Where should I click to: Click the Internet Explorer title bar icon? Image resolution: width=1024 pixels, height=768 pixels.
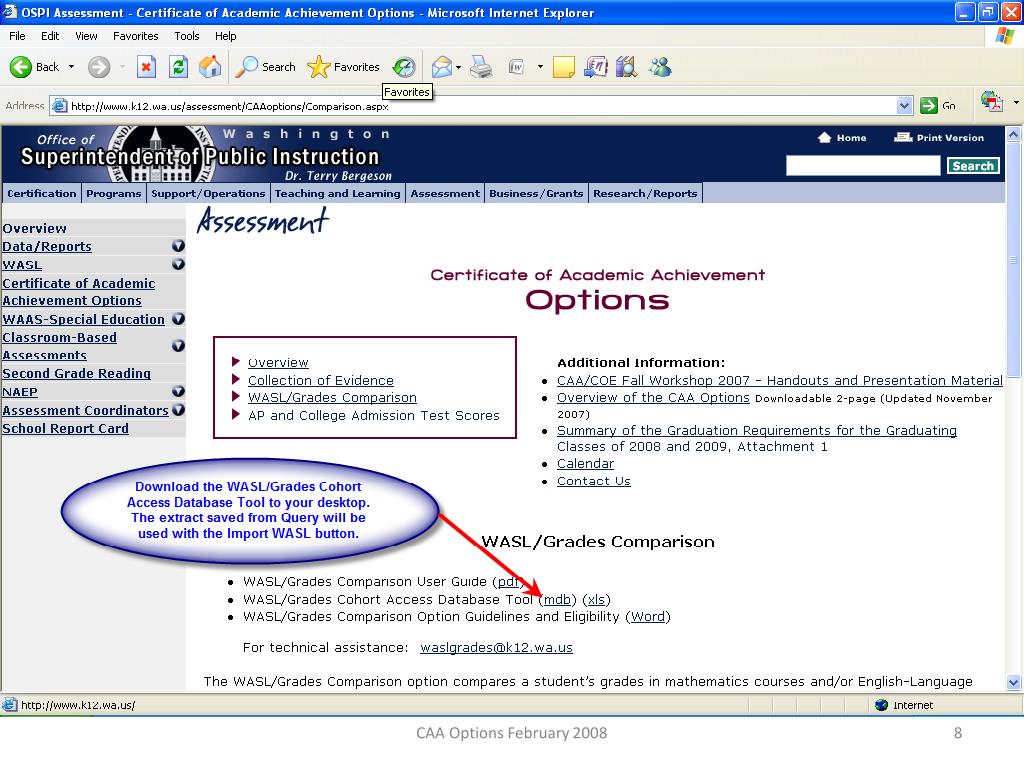(10, 12)
